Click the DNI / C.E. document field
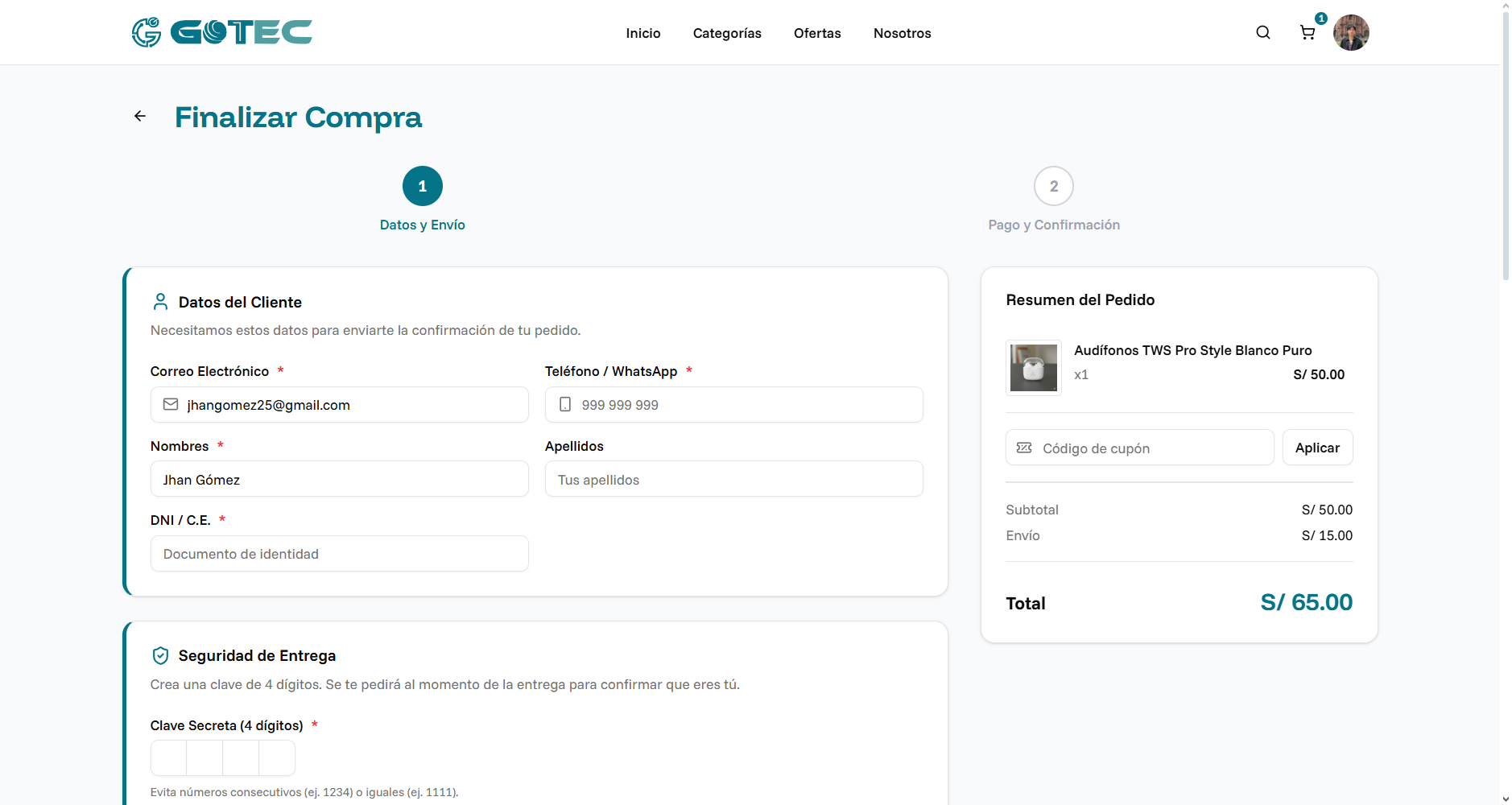Viewport: 1512px width, 805px height. (339, 554)
